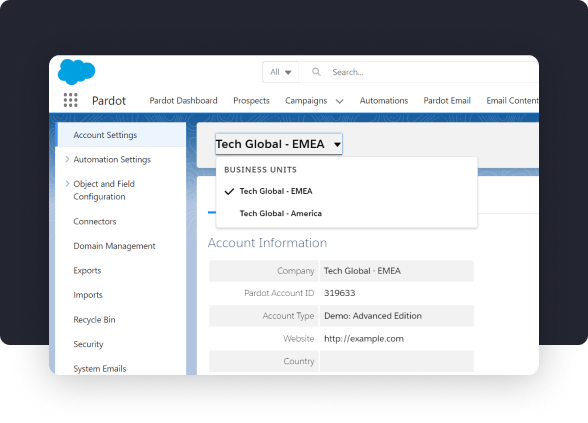588x423 pixels.
Task: Open System Emails in sidebar
Action: 100,369
